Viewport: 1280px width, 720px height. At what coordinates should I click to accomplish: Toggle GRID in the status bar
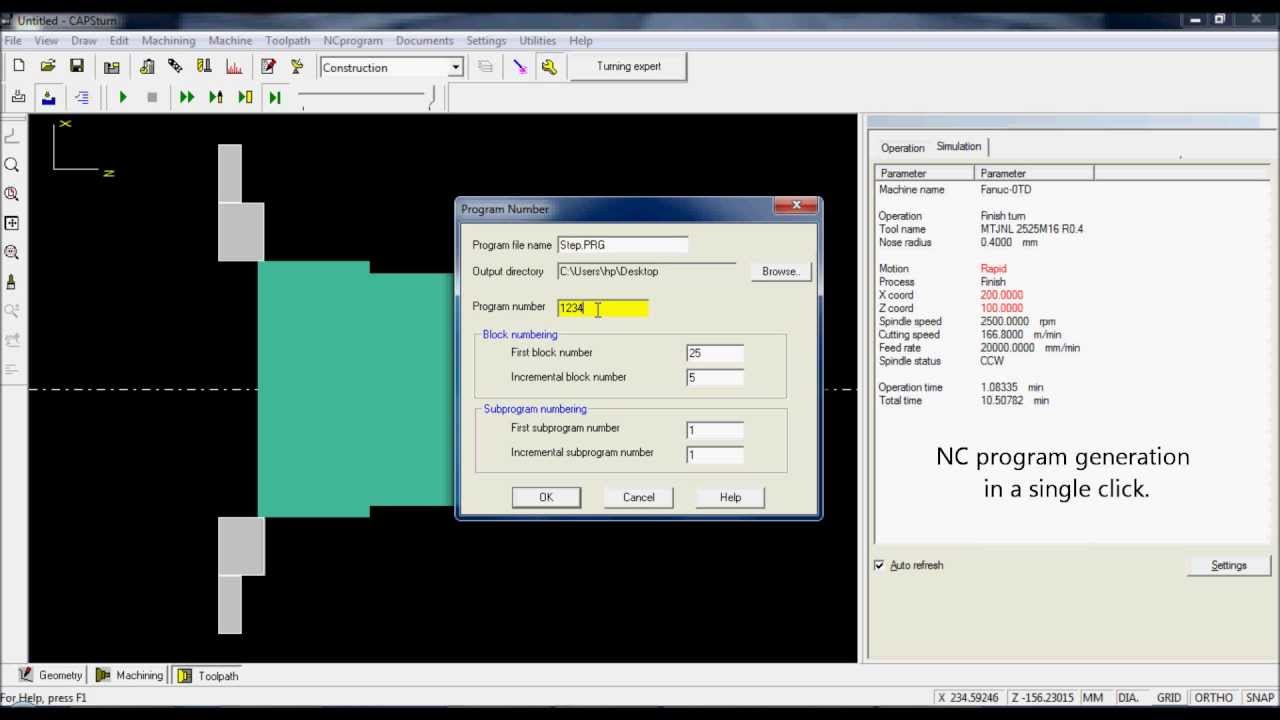[1169, 697]
